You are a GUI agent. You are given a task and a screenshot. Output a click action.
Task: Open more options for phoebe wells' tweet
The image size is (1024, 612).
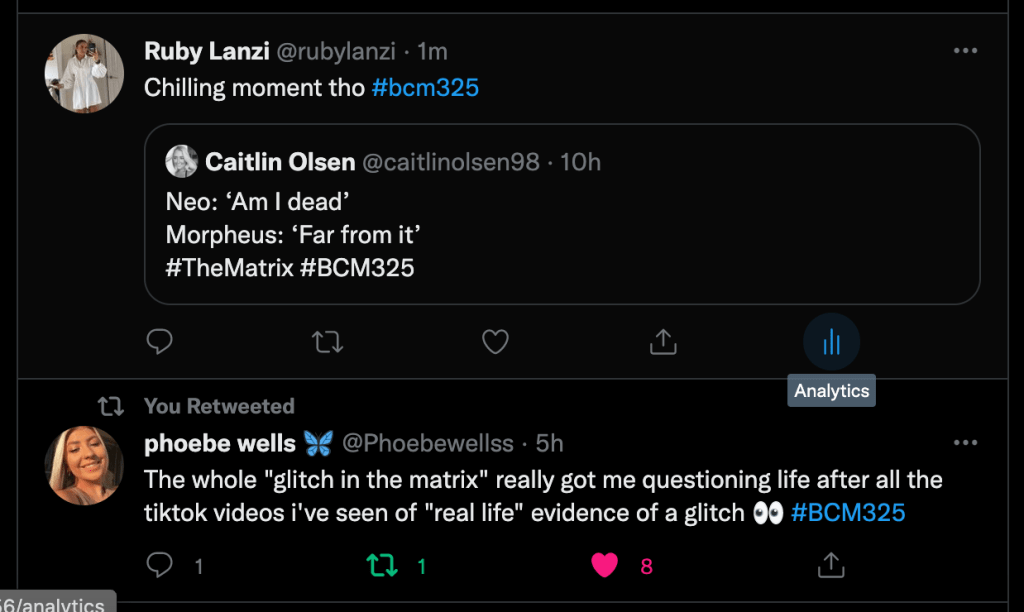click(965, 443)
